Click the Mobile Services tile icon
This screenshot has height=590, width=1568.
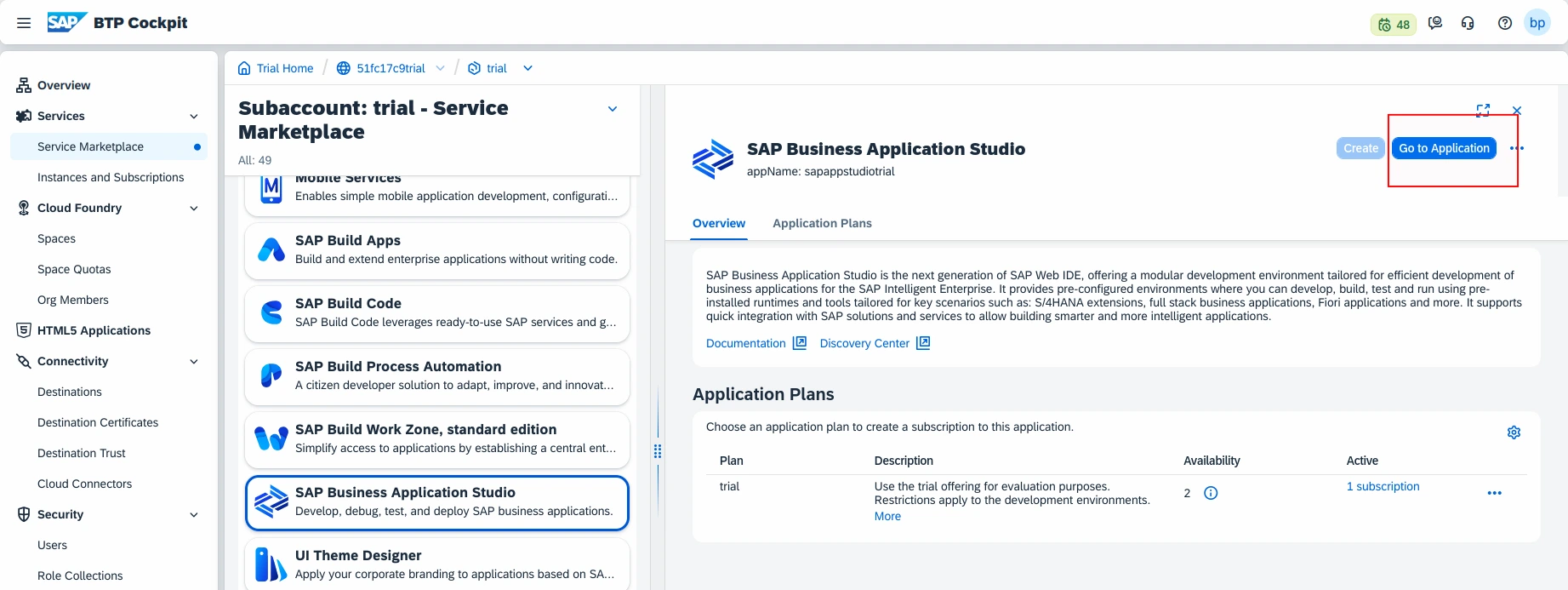point(271,189)
